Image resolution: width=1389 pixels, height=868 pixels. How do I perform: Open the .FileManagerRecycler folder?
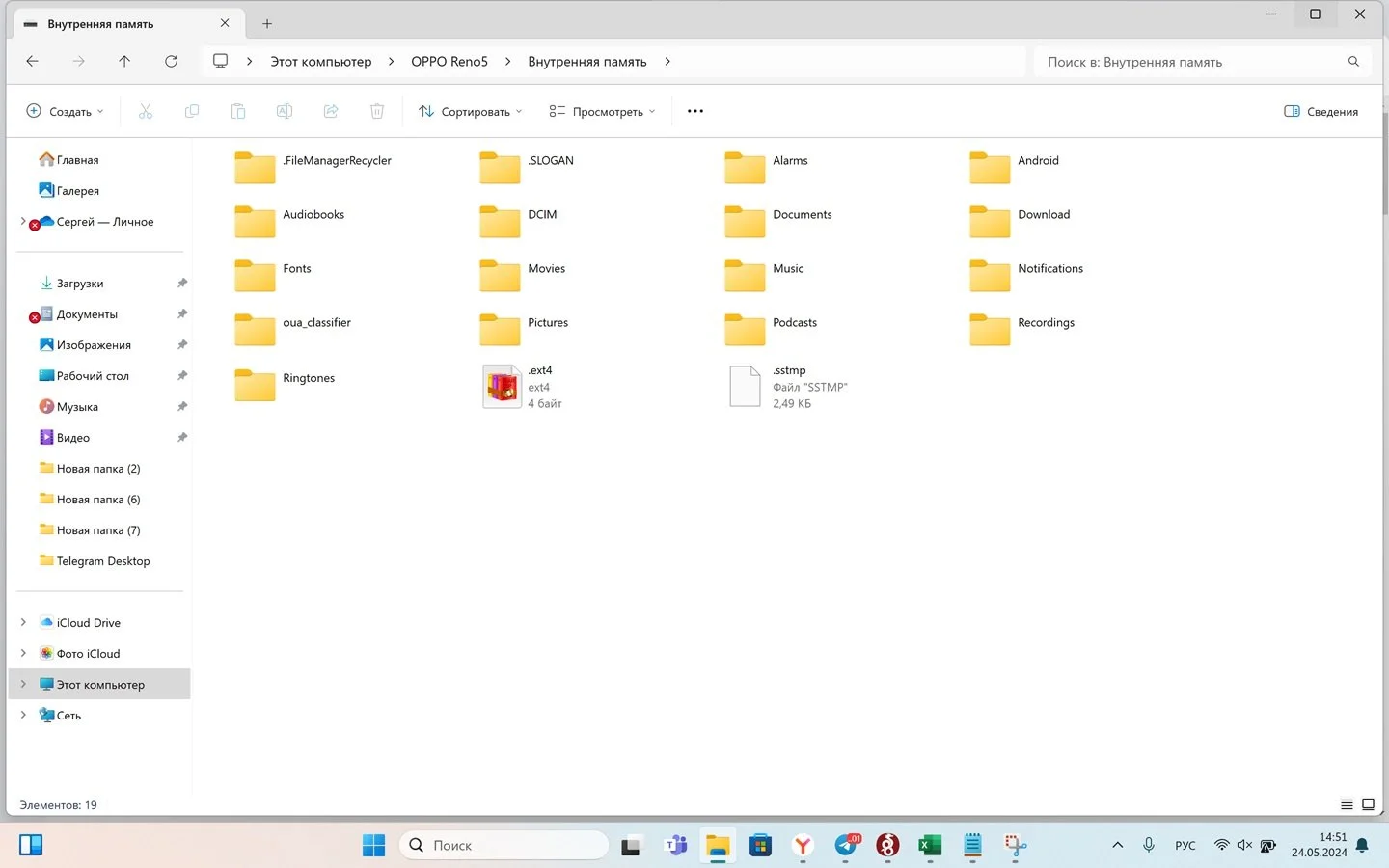coord(255,167)
